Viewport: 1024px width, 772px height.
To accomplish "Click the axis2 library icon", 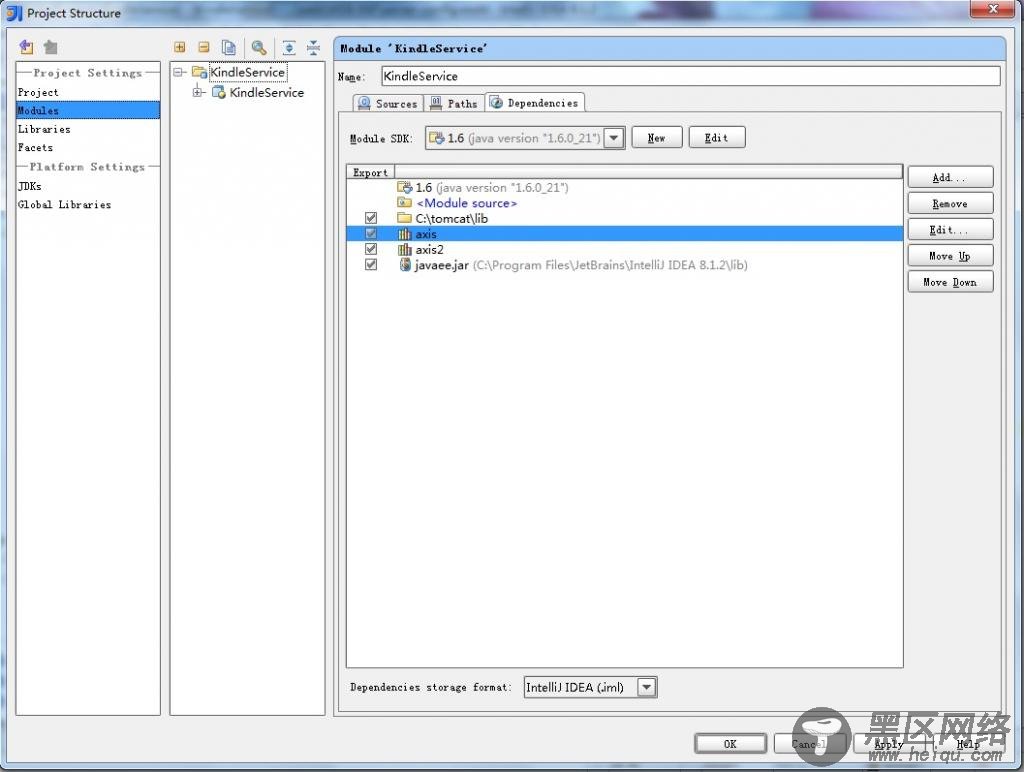I will click(x=405, y=249).
